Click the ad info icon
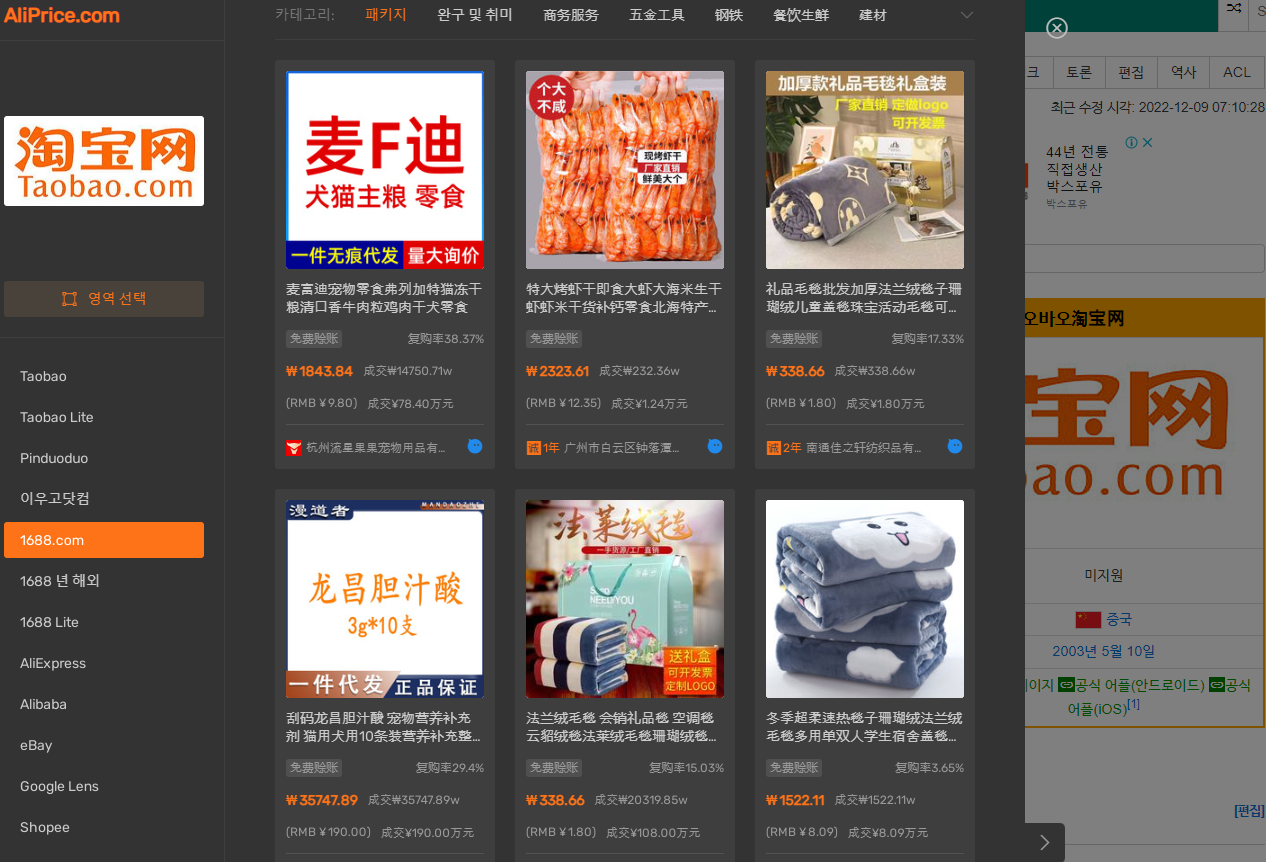This screenshot has width=1266, height=862. click(x=1131, y=143)
